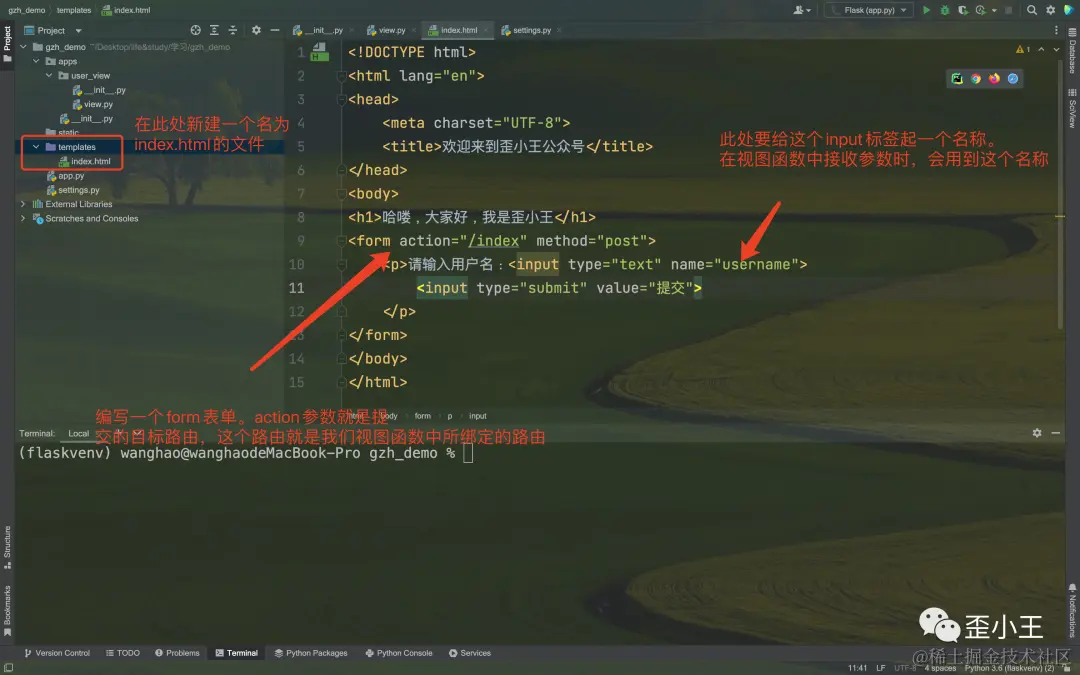The width and height of the screenshot is (1080, 675).
Task: Click the warning indicator in editor
Action: (x=1023, y=50)
